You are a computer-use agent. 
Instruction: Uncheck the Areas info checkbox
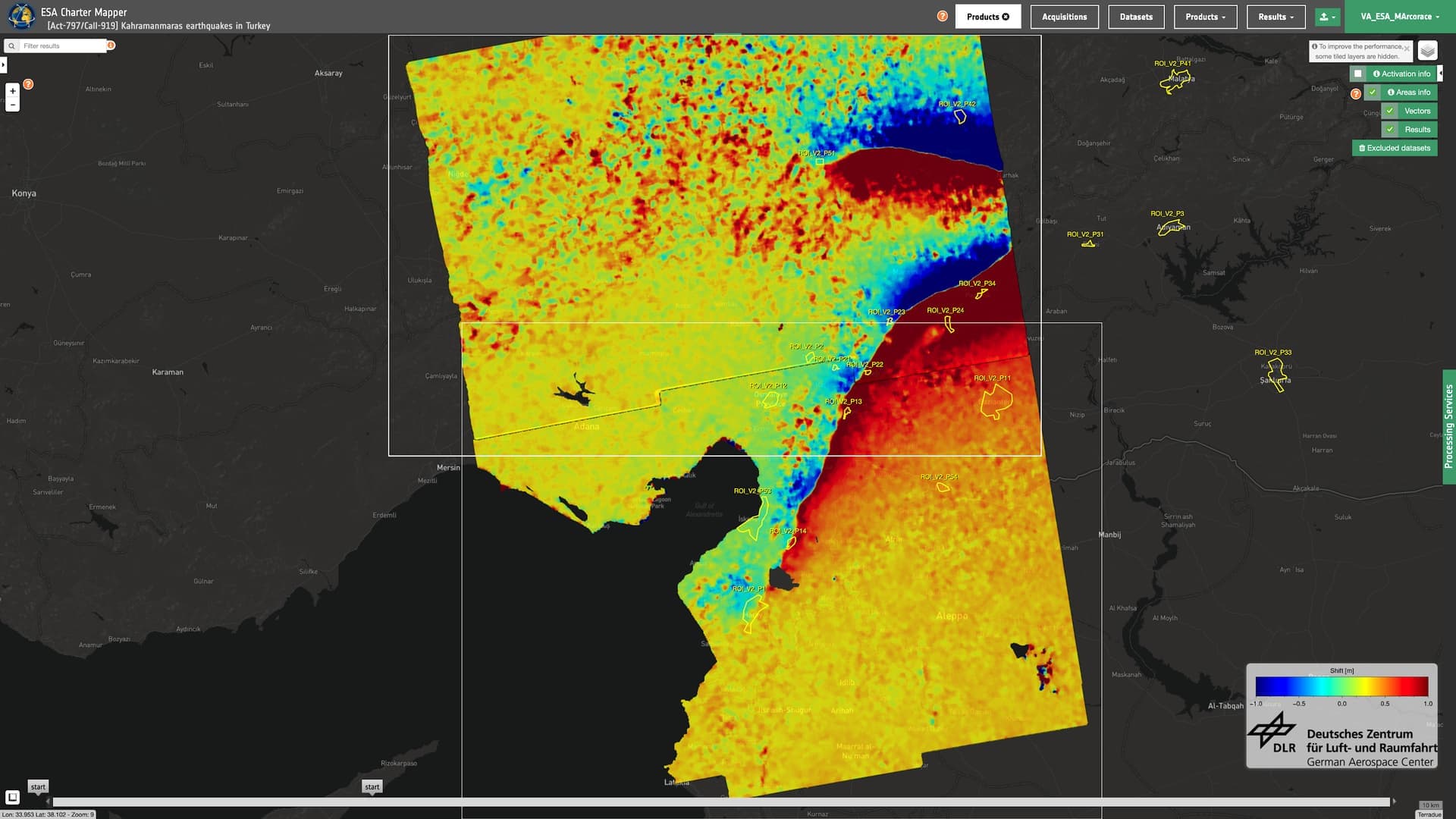[1373, 93]
